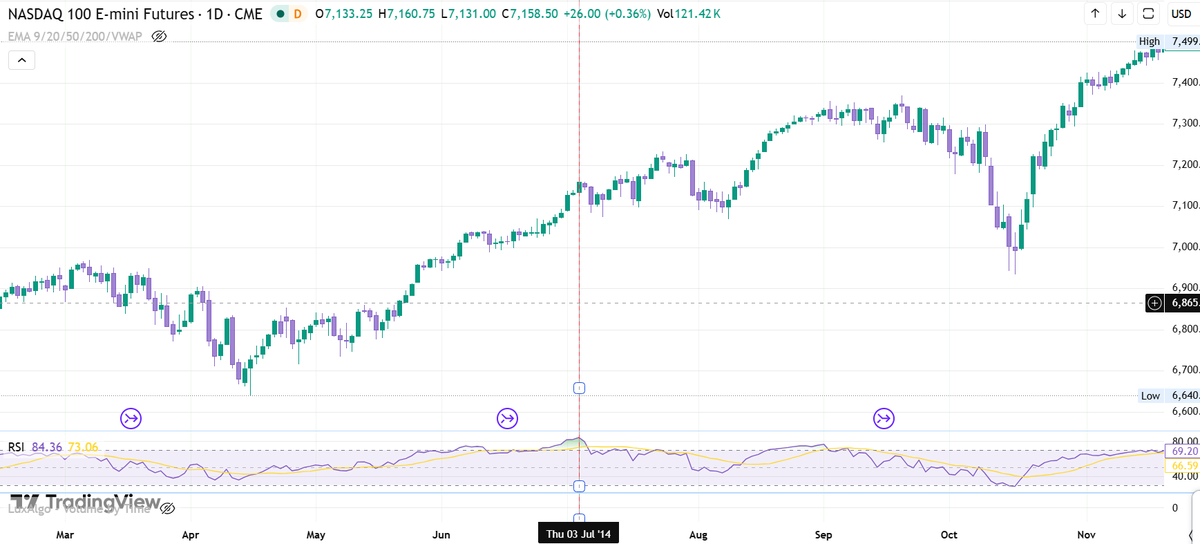Click the yellow 66.59 RSI axis value
Image resolution: width=1200 pixels, height=544 pixels.
pyautogui.click(x=1183, y=465)
